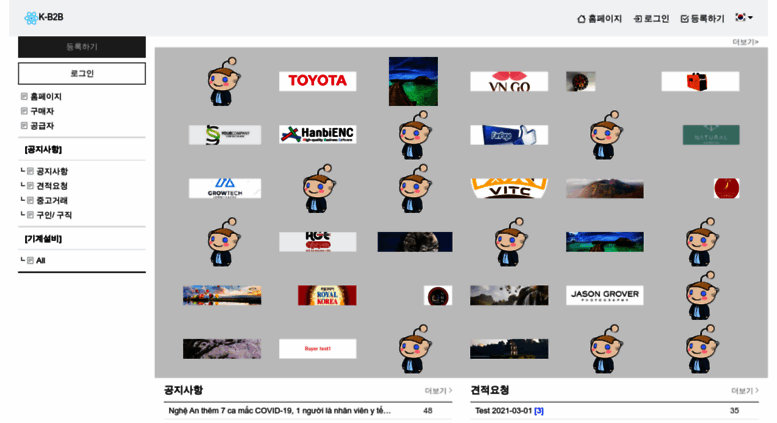Select All under 기계설비
Screen dimensions: 777x423
[x=41, y=261]
